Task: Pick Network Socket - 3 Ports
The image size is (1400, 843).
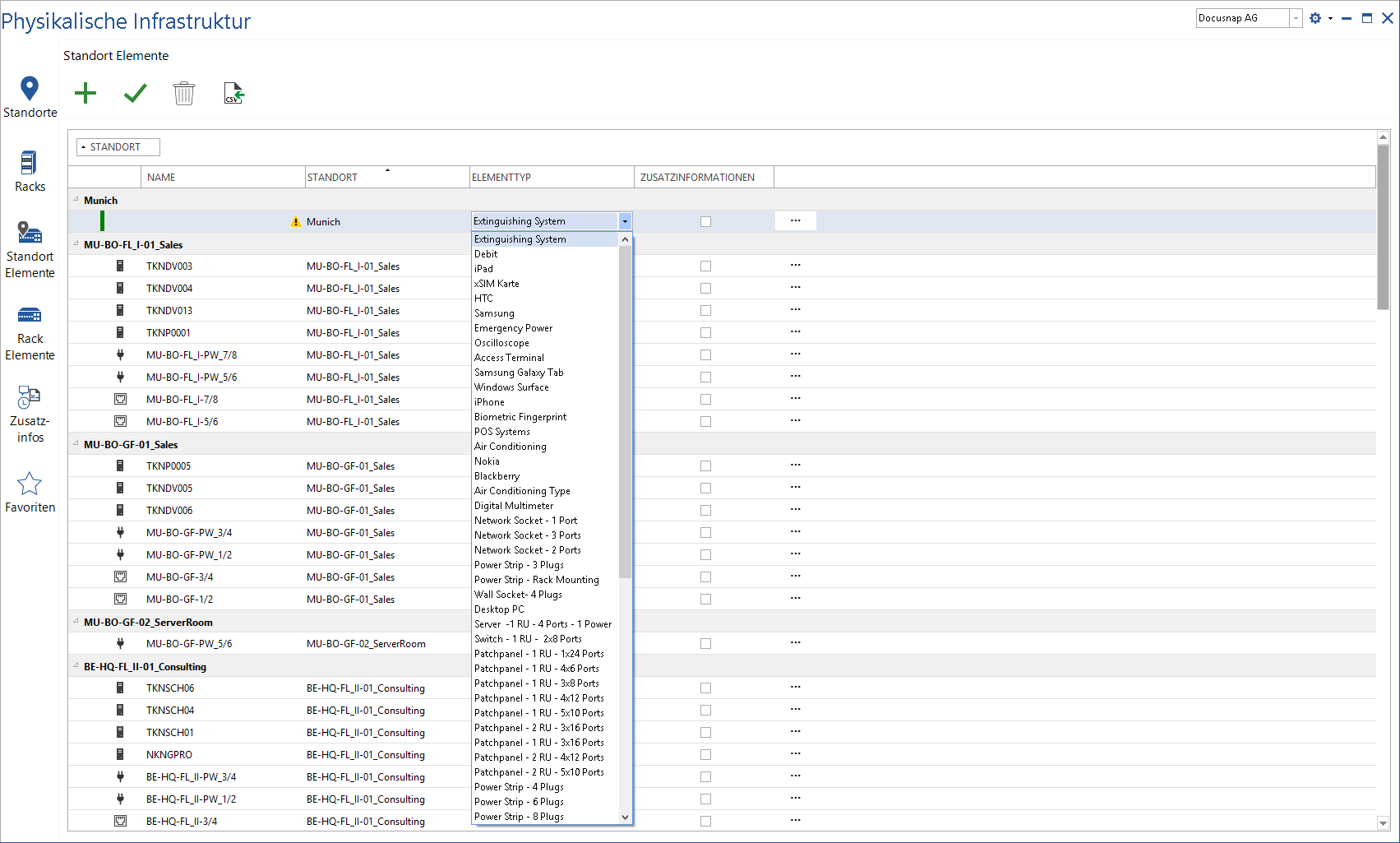Action: tap(544, 535)
